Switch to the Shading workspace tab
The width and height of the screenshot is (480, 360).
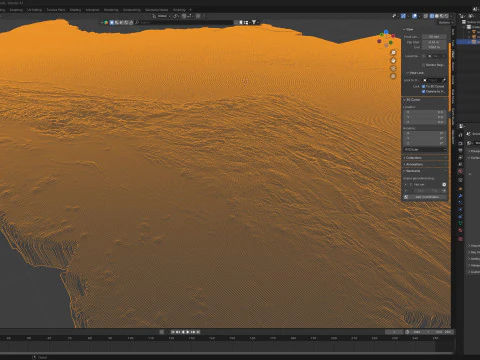pos(76,10)
